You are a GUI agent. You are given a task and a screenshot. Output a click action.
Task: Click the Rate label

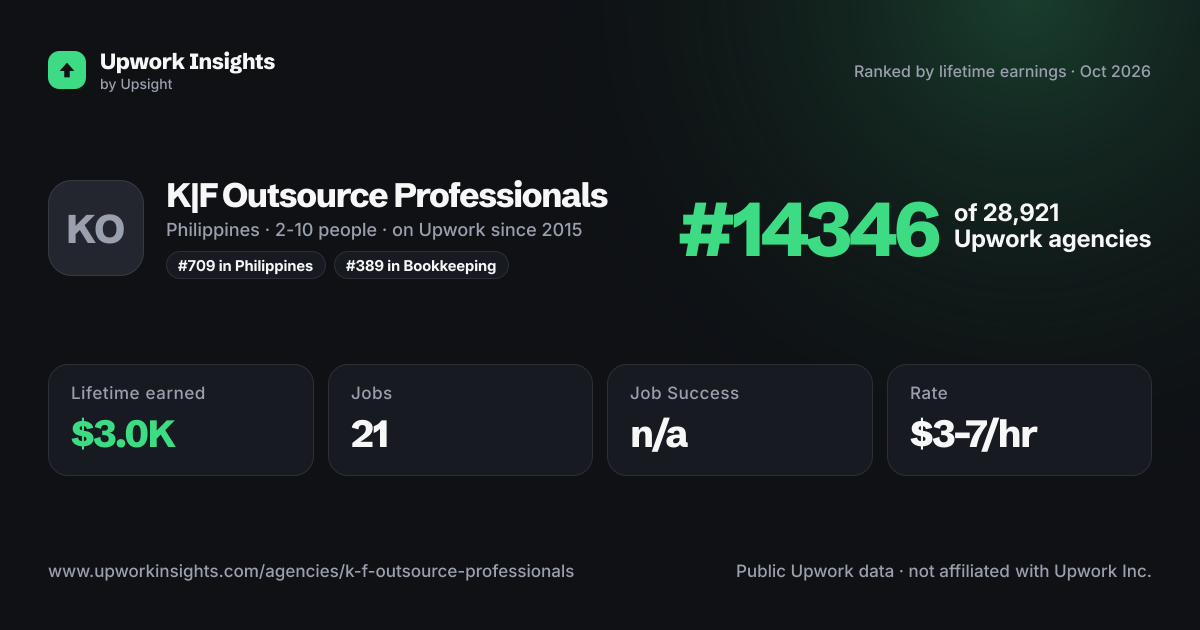928,393
